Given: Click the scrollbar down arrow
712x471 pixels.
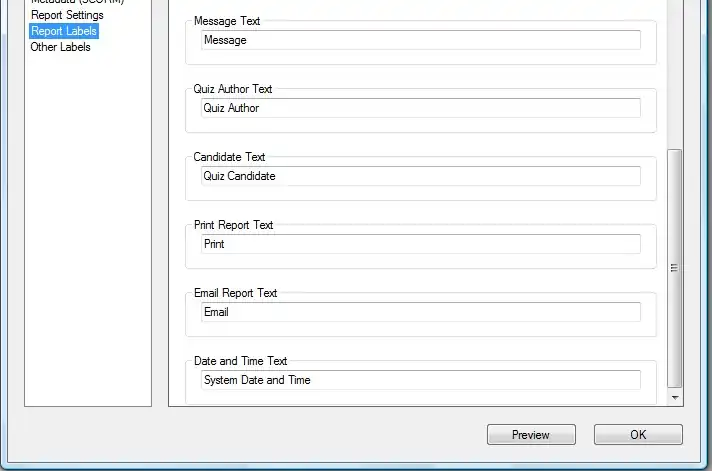Looking at the screenshot, I should point(674,397).
